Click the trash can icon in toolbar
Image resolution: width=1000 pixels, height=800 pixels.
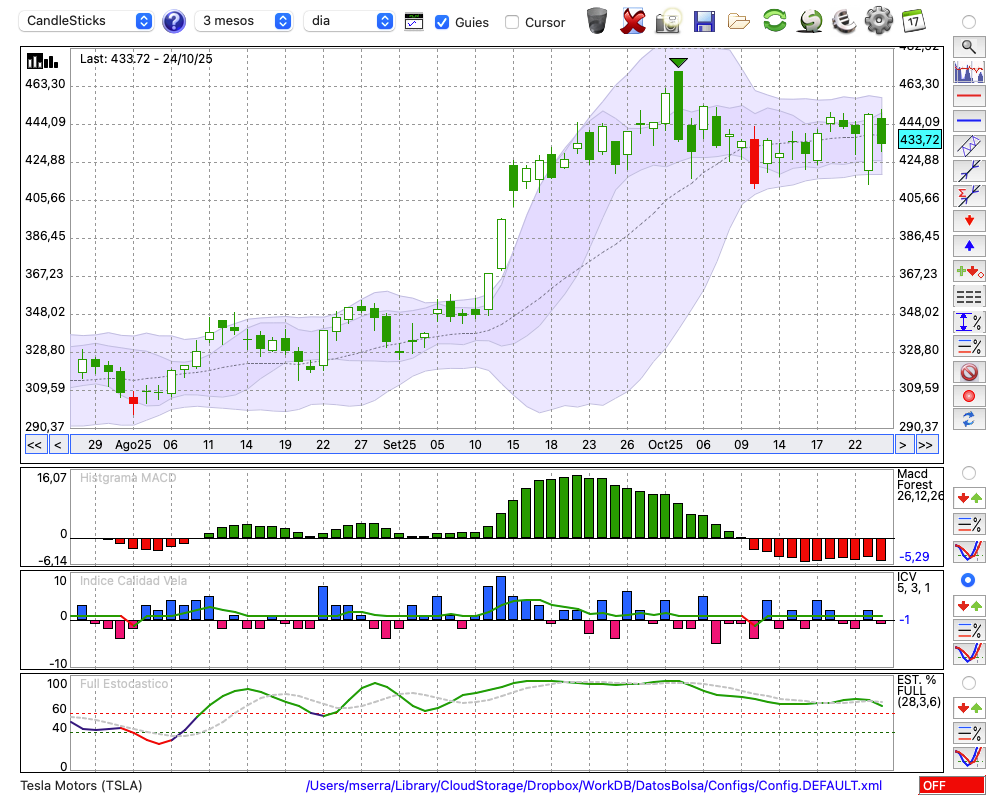(x=597, y=20)
